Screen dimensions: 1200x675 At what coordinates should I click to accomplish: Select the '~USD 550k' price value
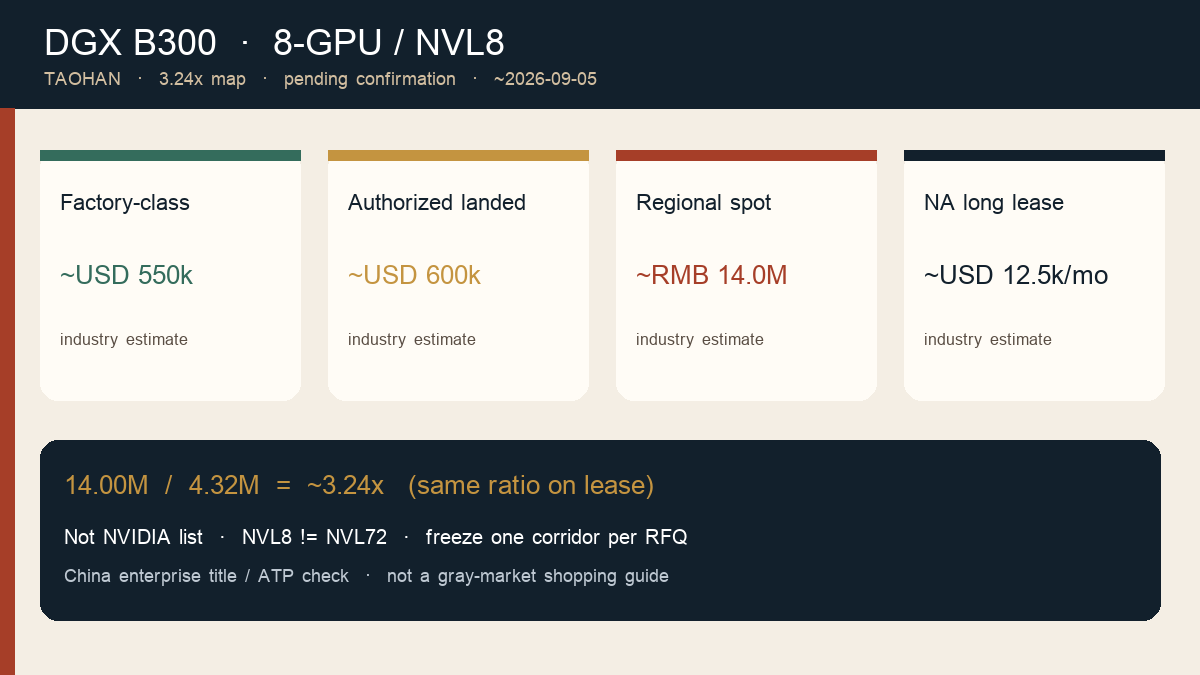point(126,275)
